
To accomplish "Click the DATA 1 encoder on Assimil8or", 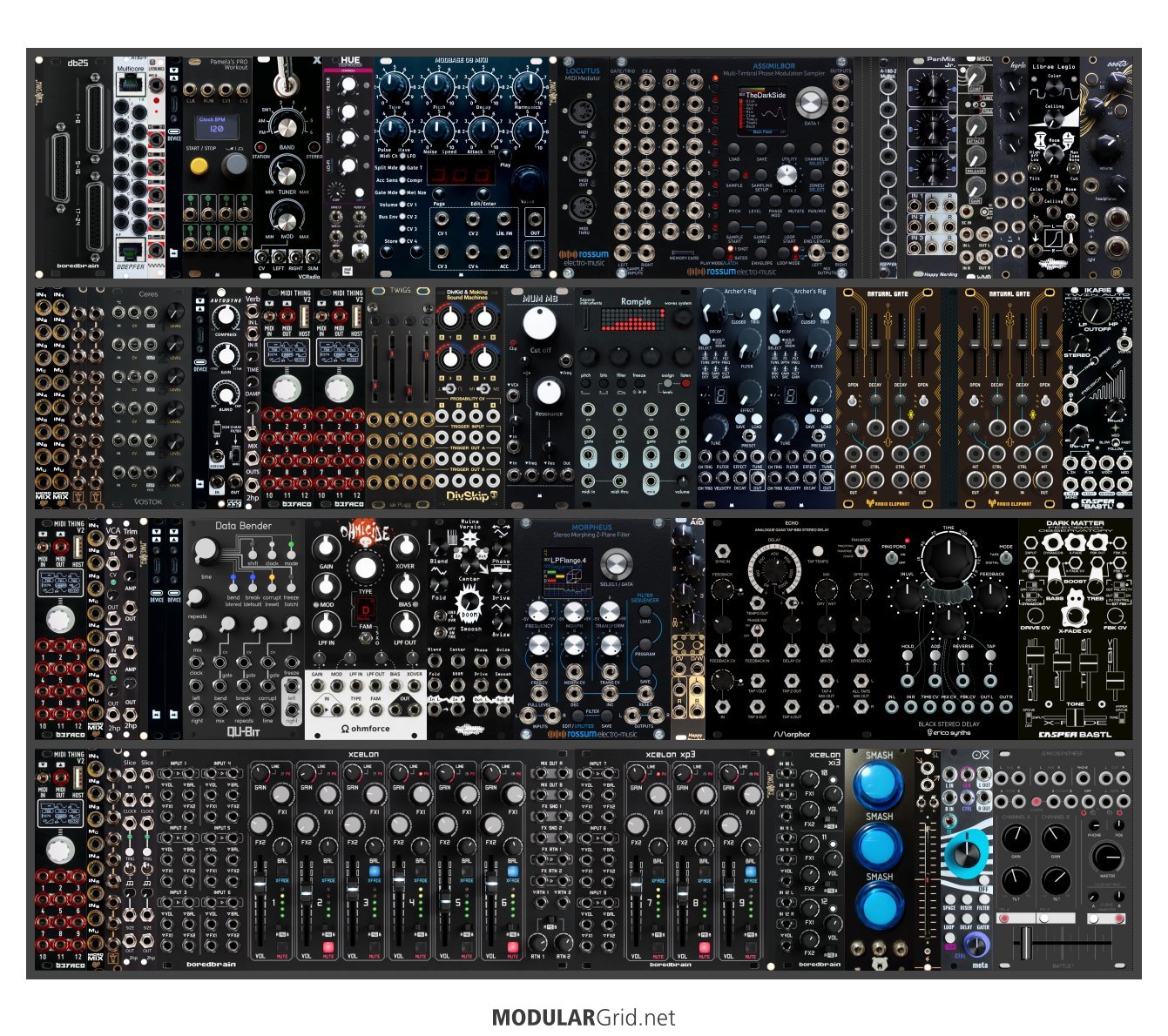I will click(x=811, y=104).
